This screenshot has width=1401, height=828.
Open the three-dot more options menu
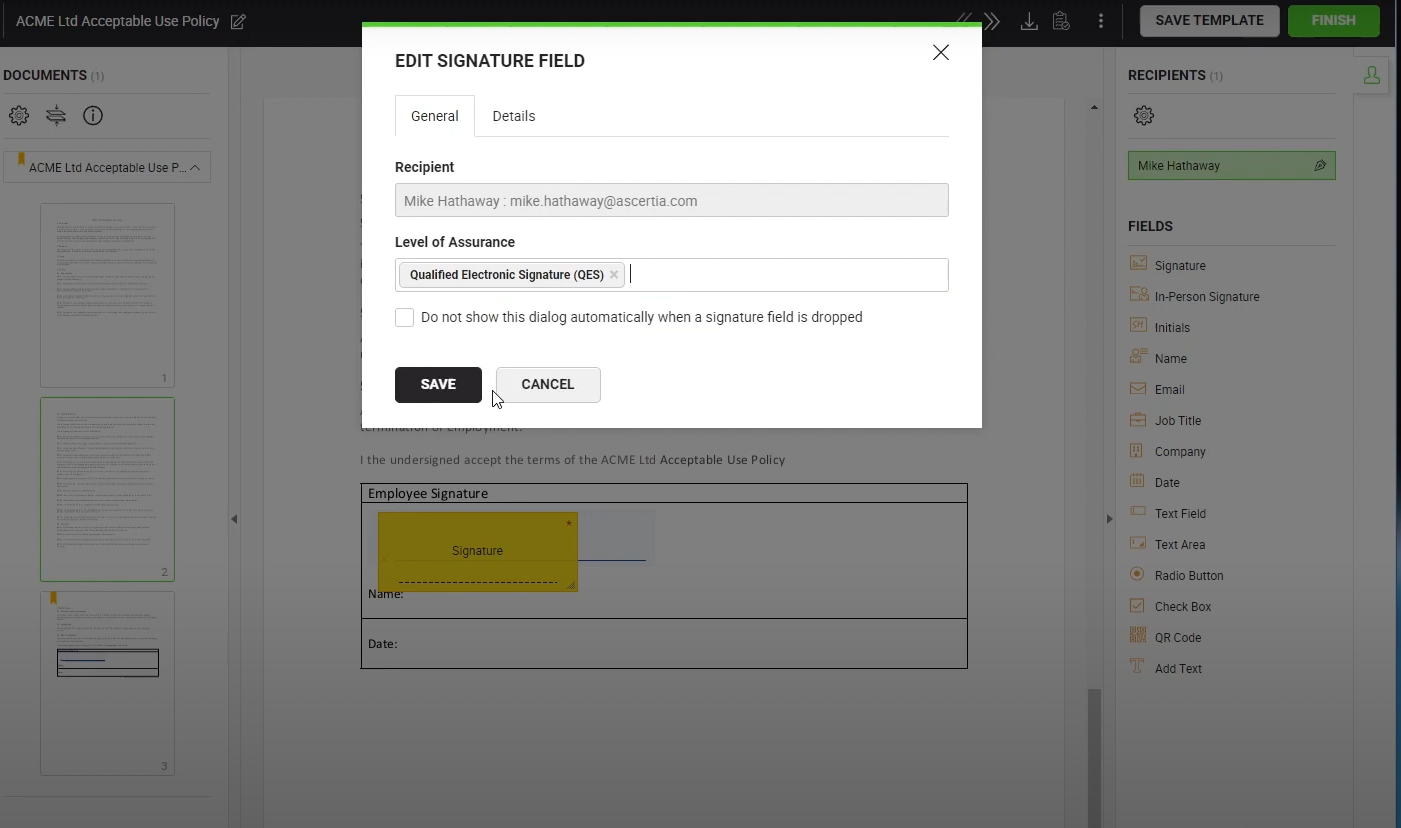pos(1101,21)
